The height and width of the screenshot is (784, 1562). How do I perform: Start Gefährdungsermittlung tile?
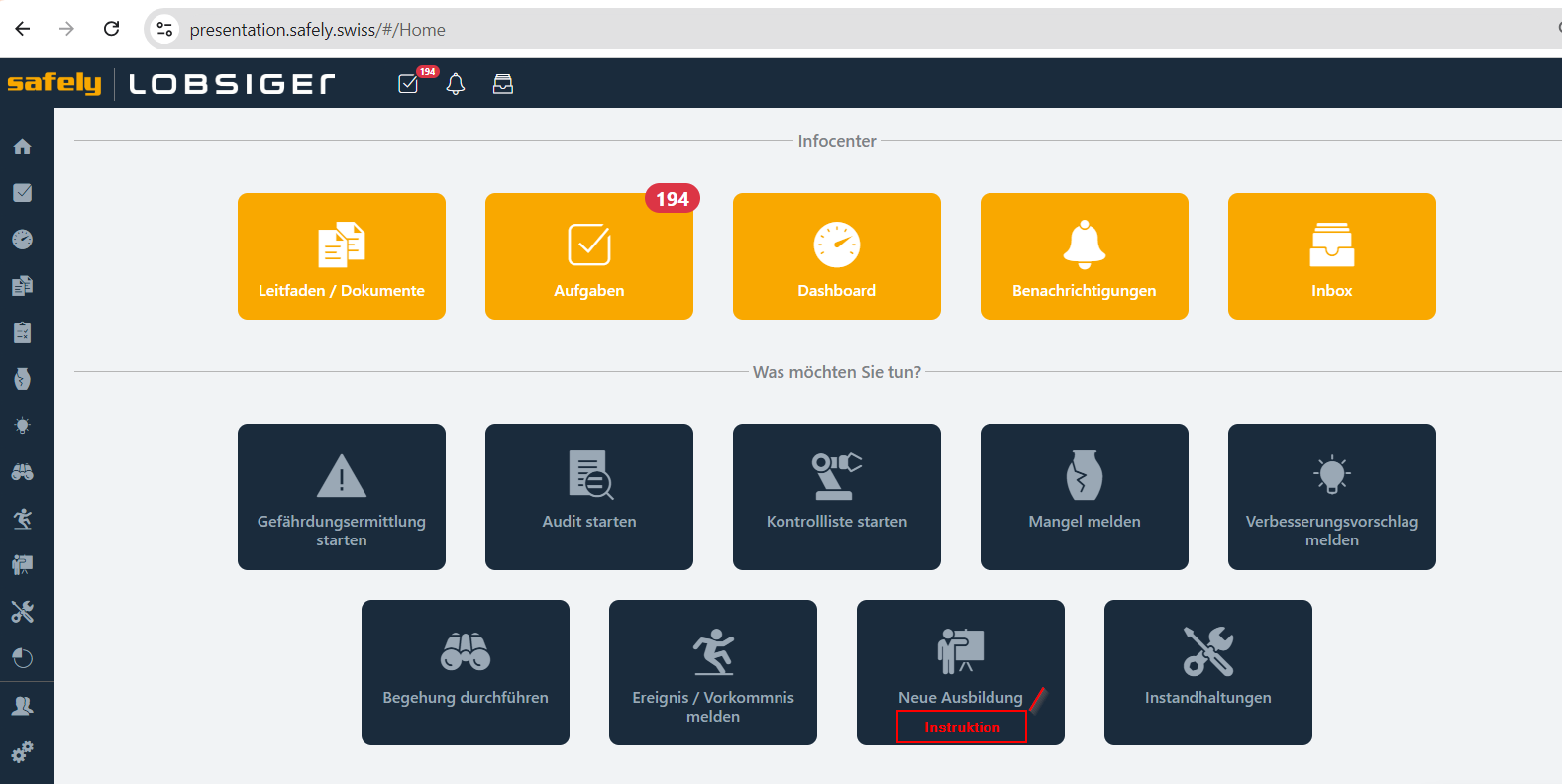[x=342, y=497]
